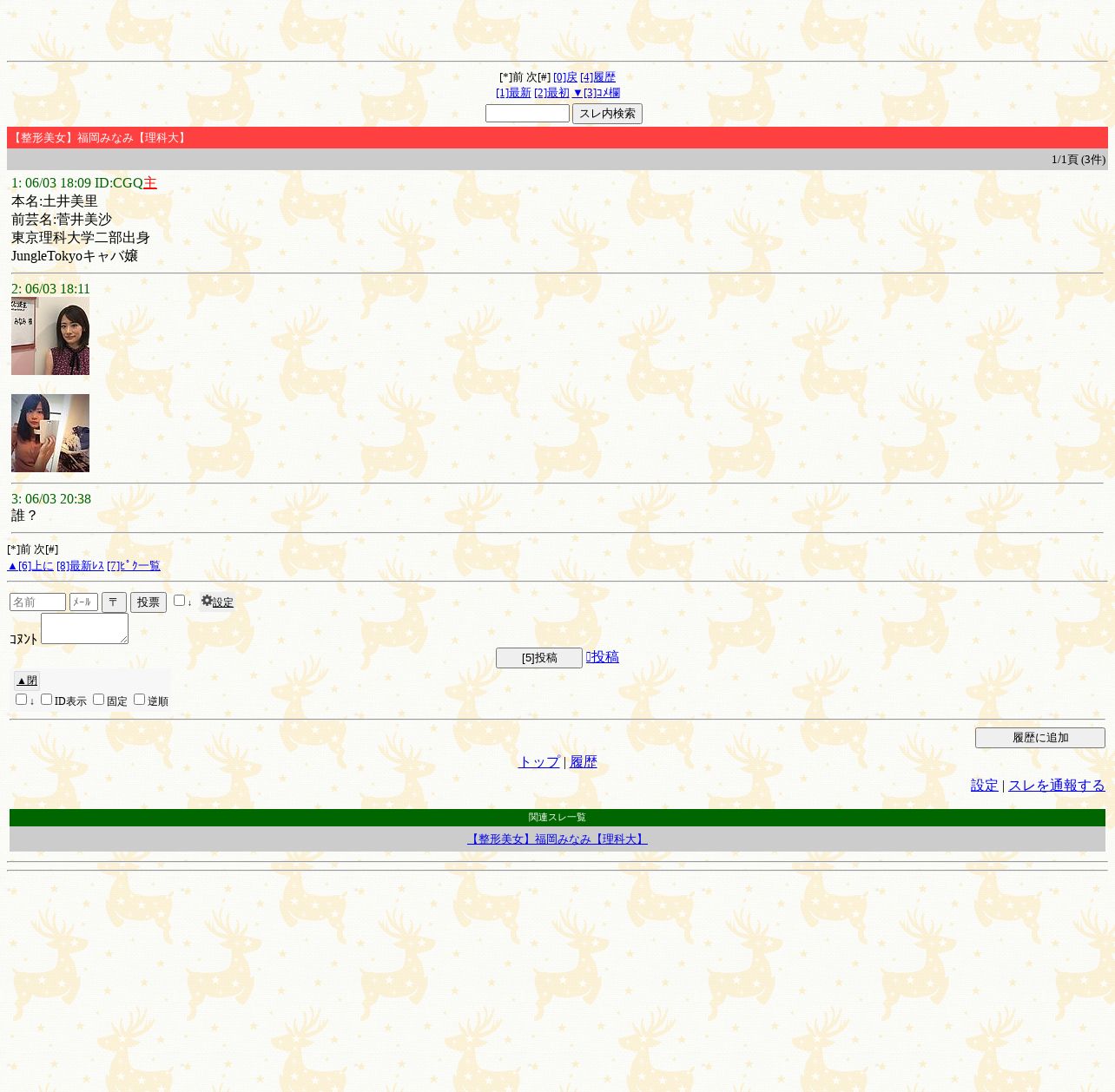Open the 投稿 link beside the submit button
The image size is (1115, 1092).
click(x=603, y=657)
